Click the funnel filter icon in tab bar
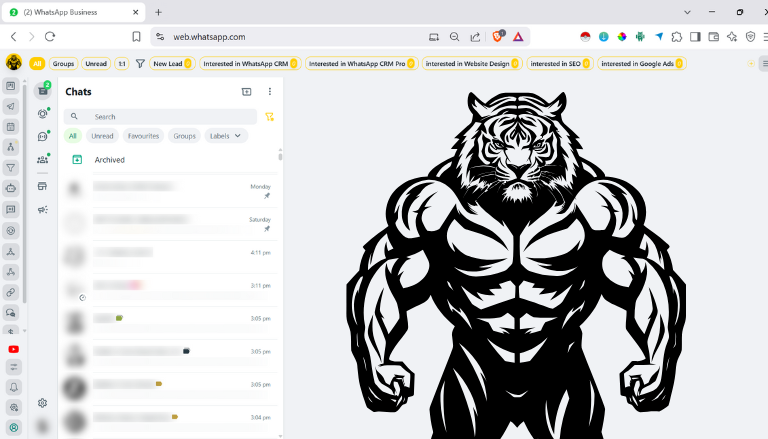 140,64
